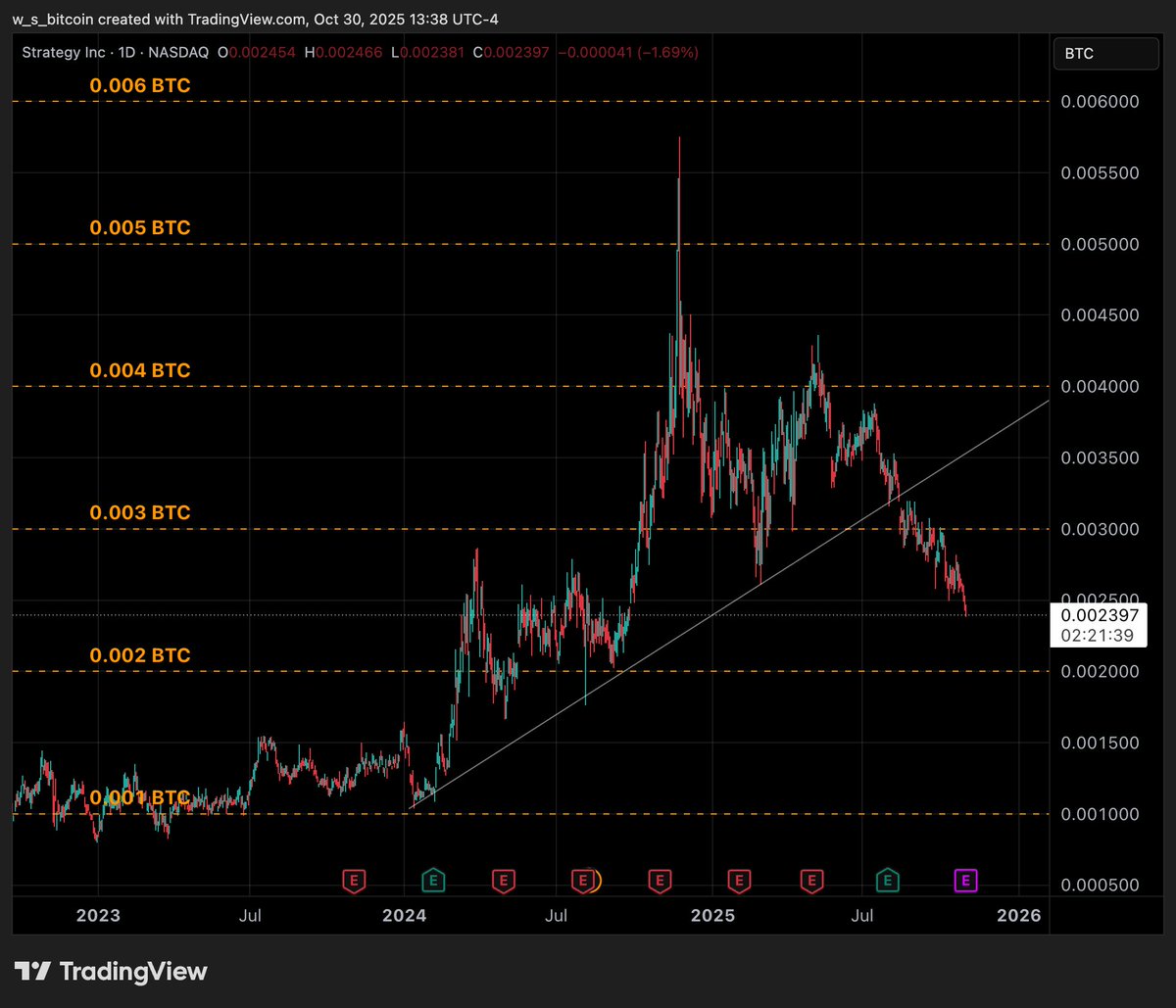The height and width of the screenshot is (1008, 1176).
Task: Click the 2026 label on the time axis
Action: (x=1018, y=916)
